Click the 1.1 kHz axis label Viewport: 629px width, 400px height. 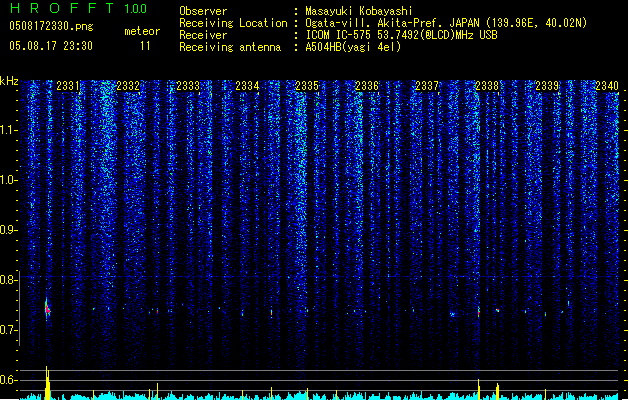point(8,130)
